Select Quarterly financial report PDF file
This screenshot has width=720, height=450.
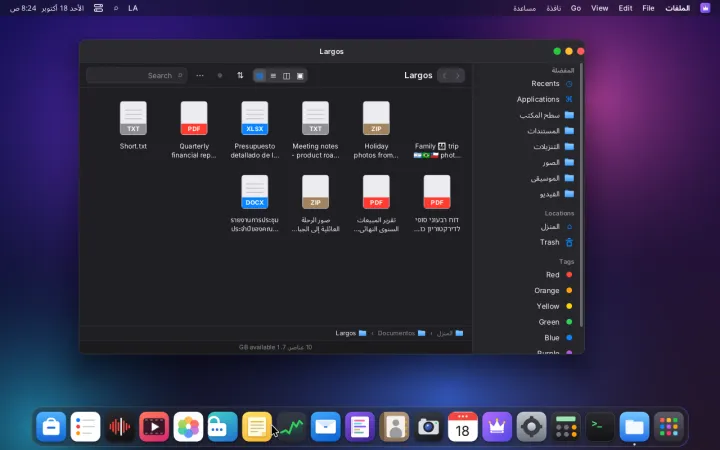pyautogui.click(x=194, y=129)
